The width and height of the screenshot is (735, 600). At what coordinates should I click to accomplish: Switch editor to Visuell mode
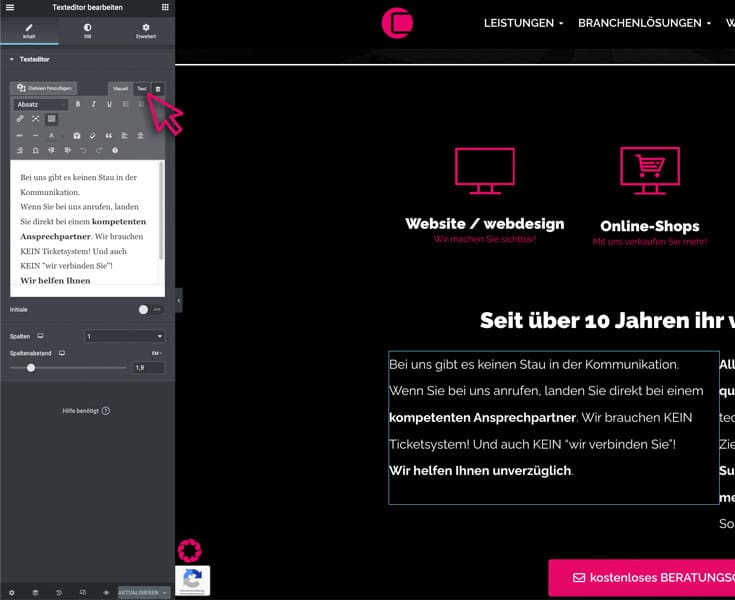click(x=120, y=89)
